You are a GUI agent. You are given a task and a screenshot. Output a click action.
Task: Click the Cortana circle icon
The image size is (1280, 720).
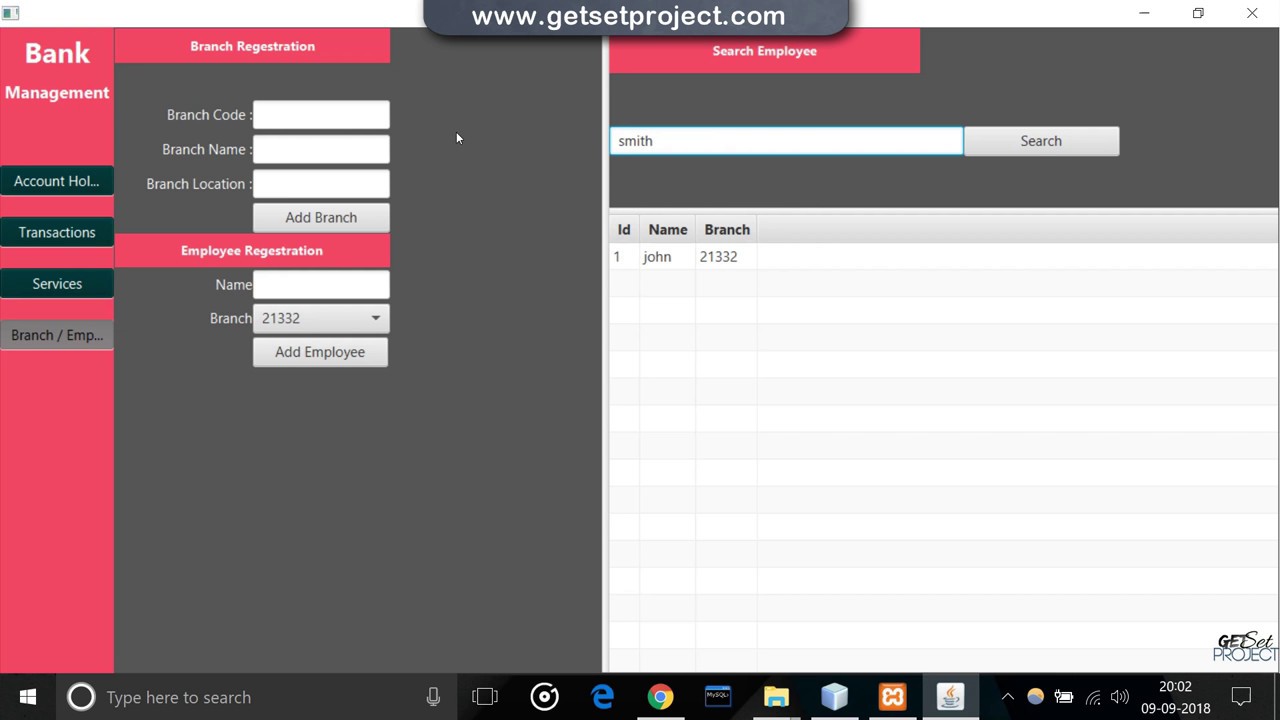(81, 697)
